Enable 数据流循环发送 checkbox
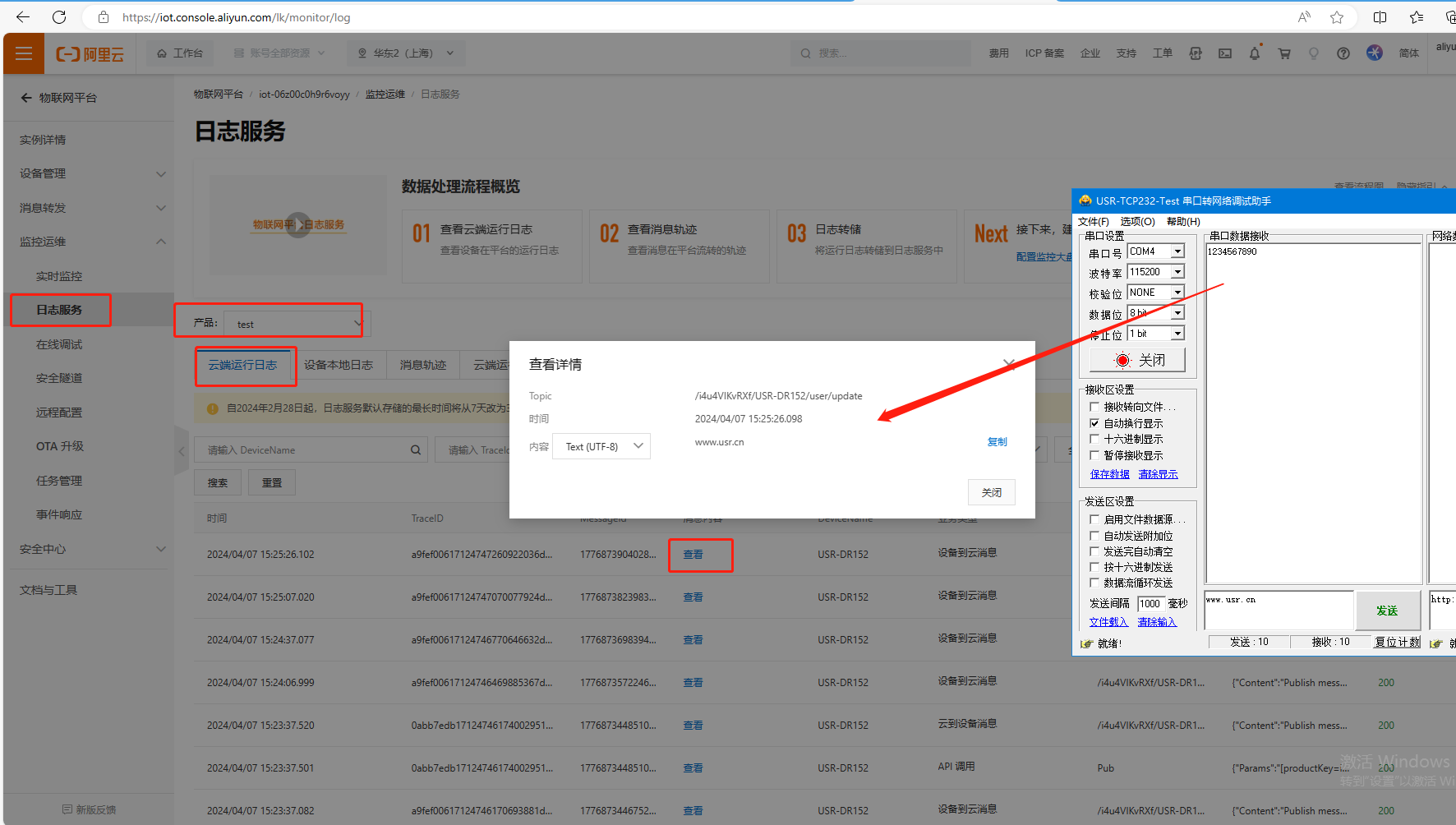 1094,583
